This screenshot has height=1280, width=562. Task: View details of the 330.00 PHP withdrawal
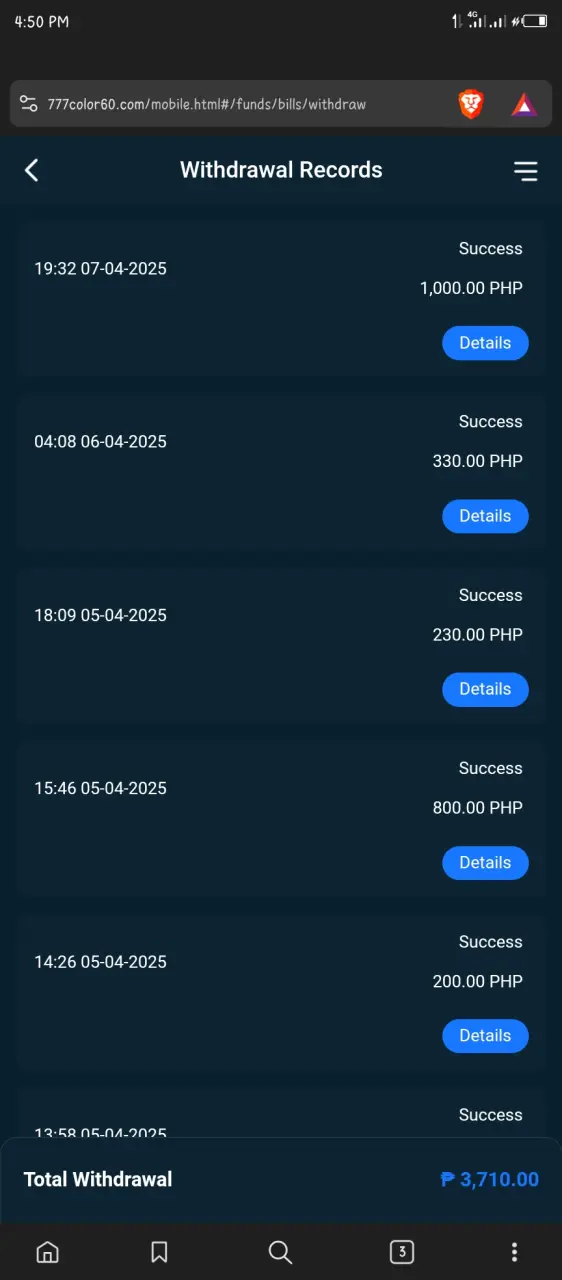pos(485,516)
